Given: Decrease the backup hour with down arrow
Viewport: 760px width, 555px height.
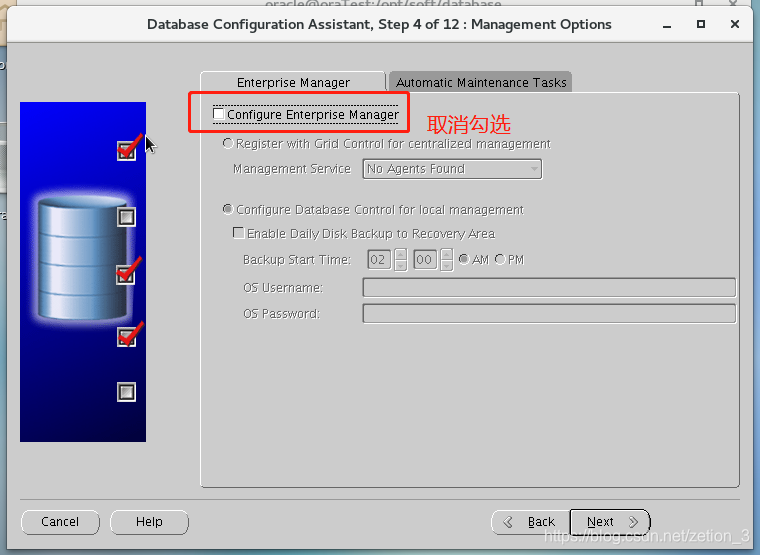Looking at the screenshot, I should (400, 266).
